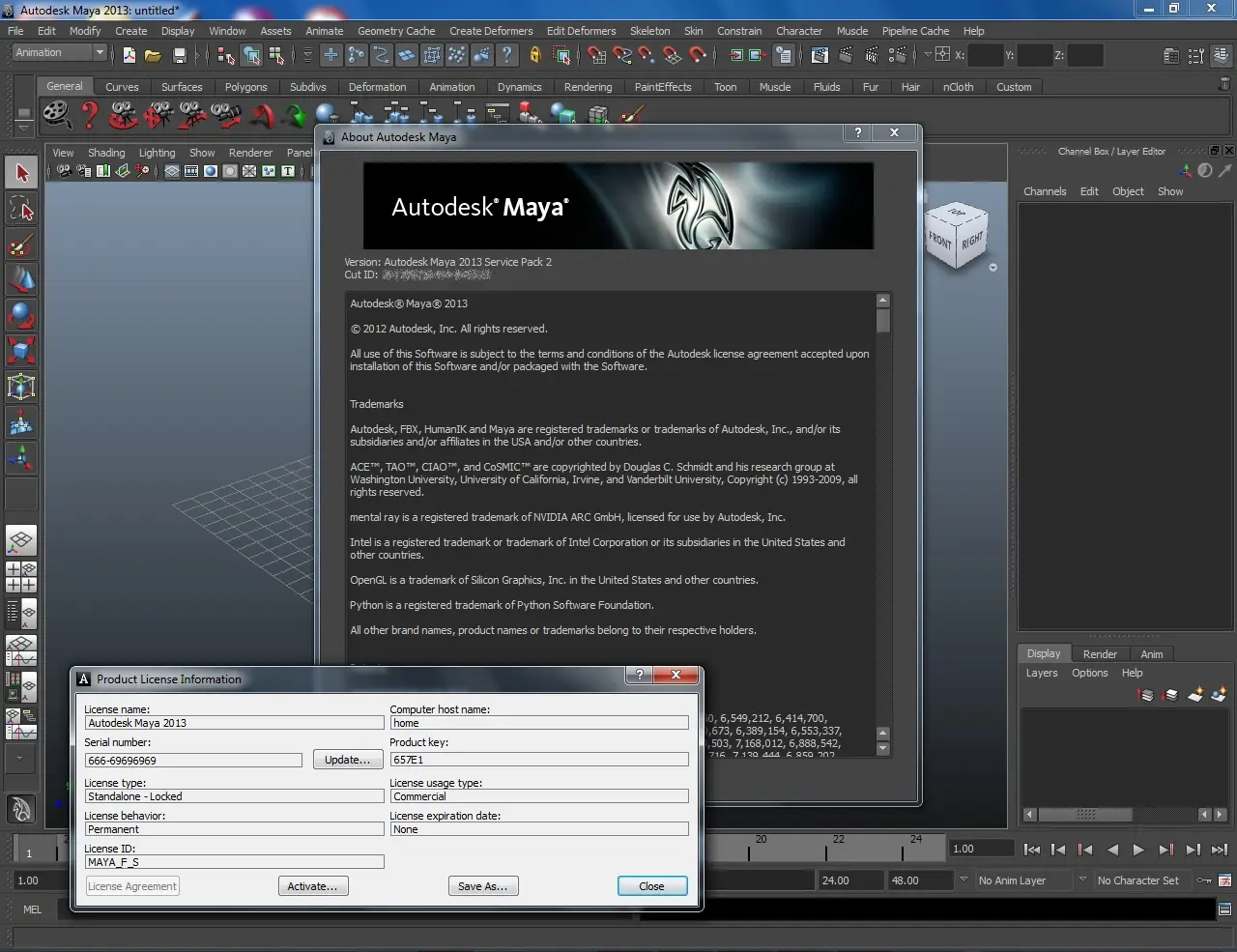This screenshot has width=1237, height=952.
Task: Click the playback end time field 24.00
Action: tap(849, 880)
